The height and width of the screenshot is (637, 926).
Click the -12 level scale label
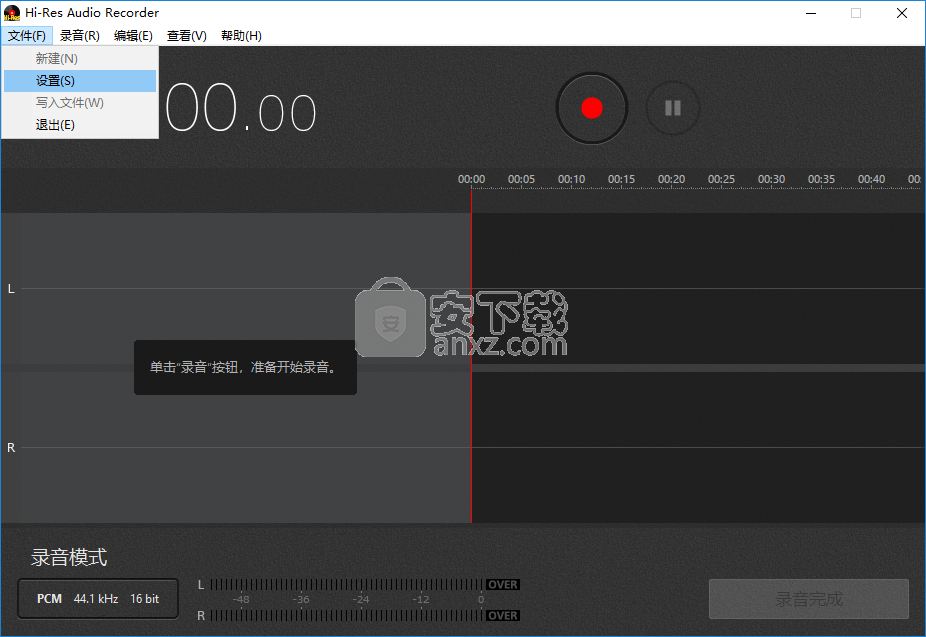pos(420,600)
